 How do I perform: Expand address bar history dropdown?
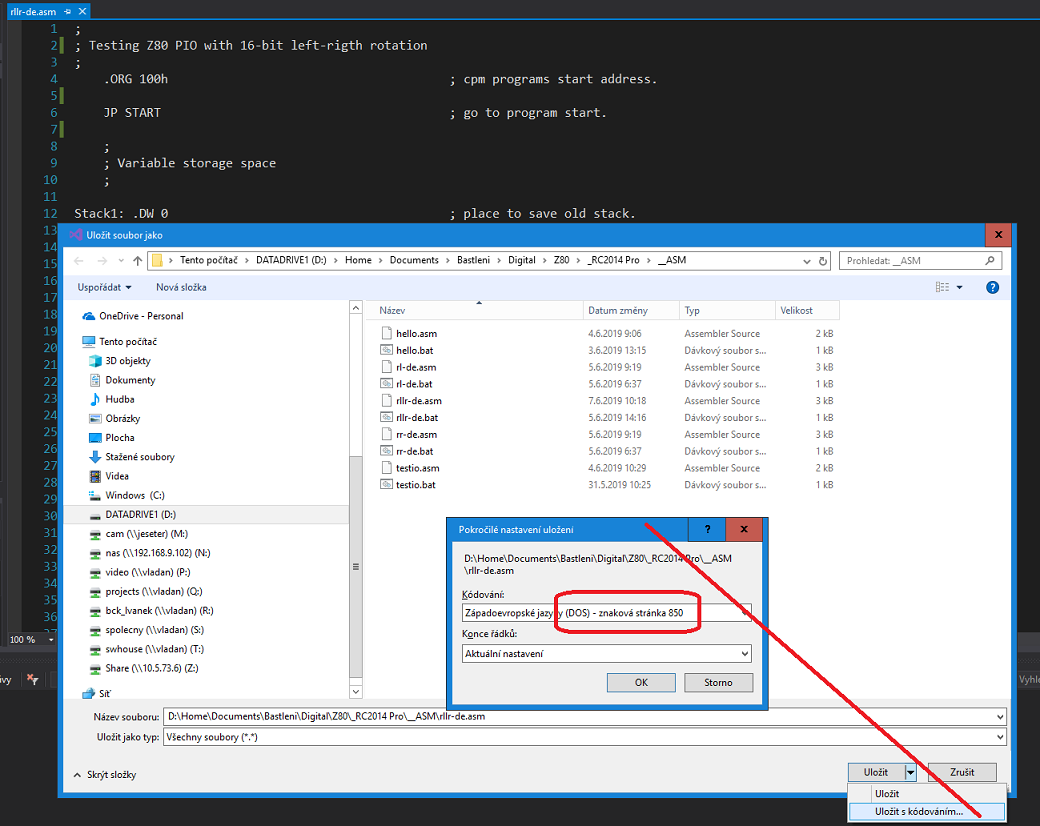807,261
